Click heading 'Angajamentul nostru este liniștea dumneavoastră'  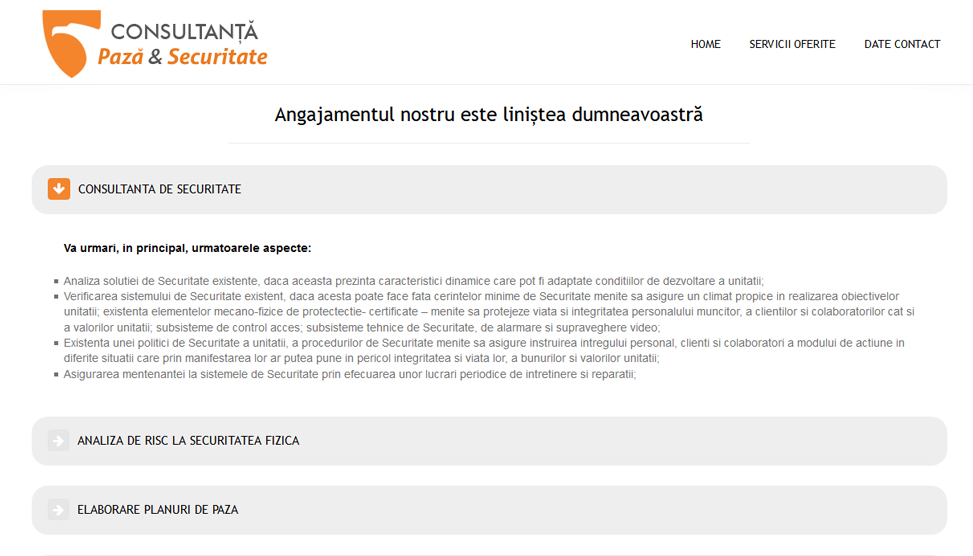(x=489, y=115)
